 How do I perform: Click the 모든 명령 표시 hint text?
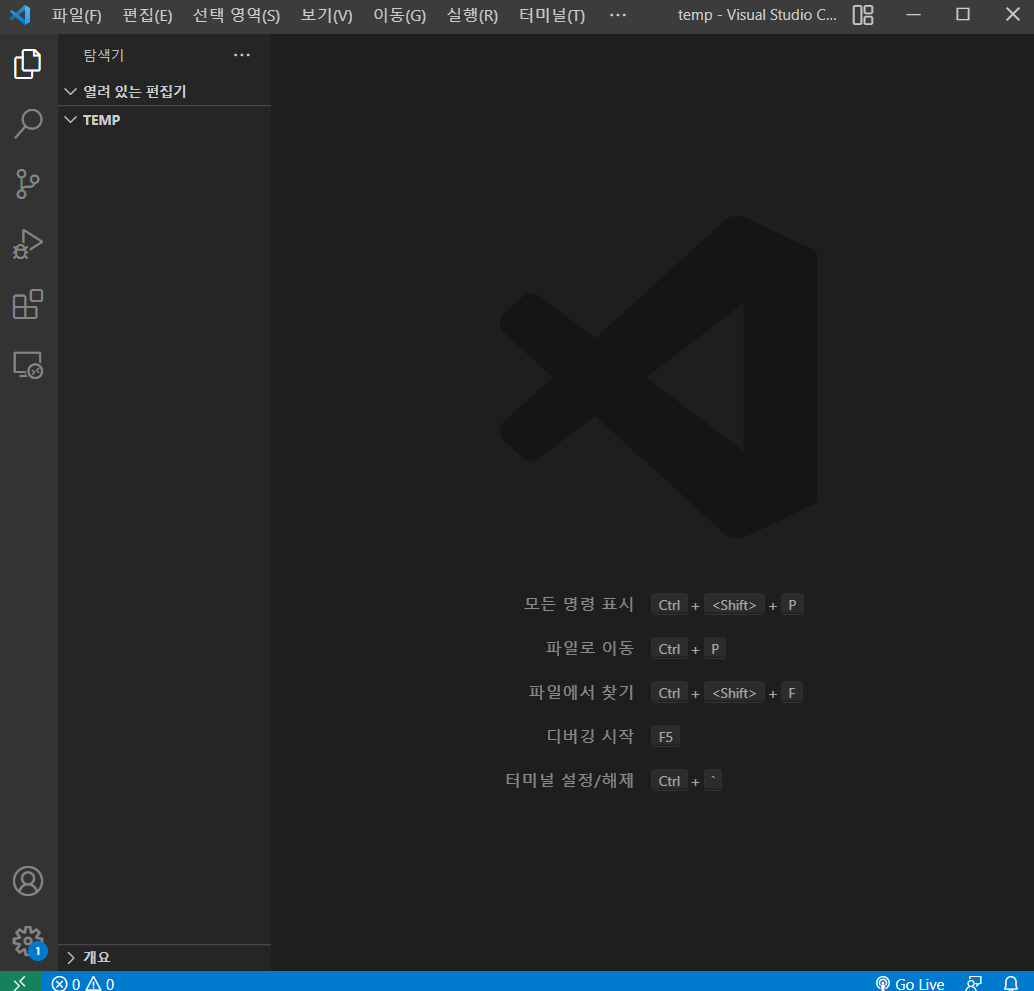(x=578, y=604)
